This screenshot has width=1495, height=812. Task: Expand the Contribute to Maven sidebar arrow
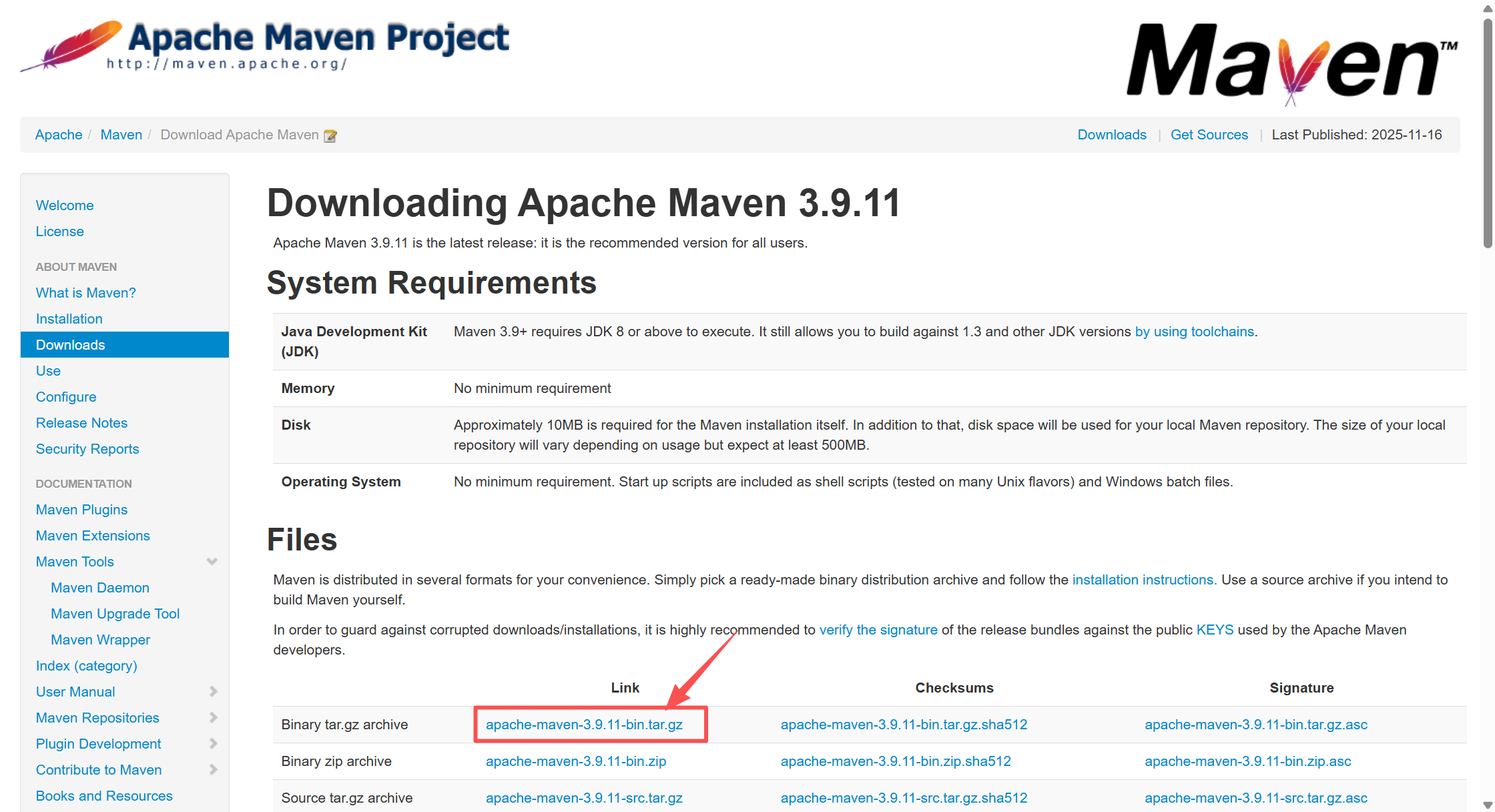tap(213, 770)
